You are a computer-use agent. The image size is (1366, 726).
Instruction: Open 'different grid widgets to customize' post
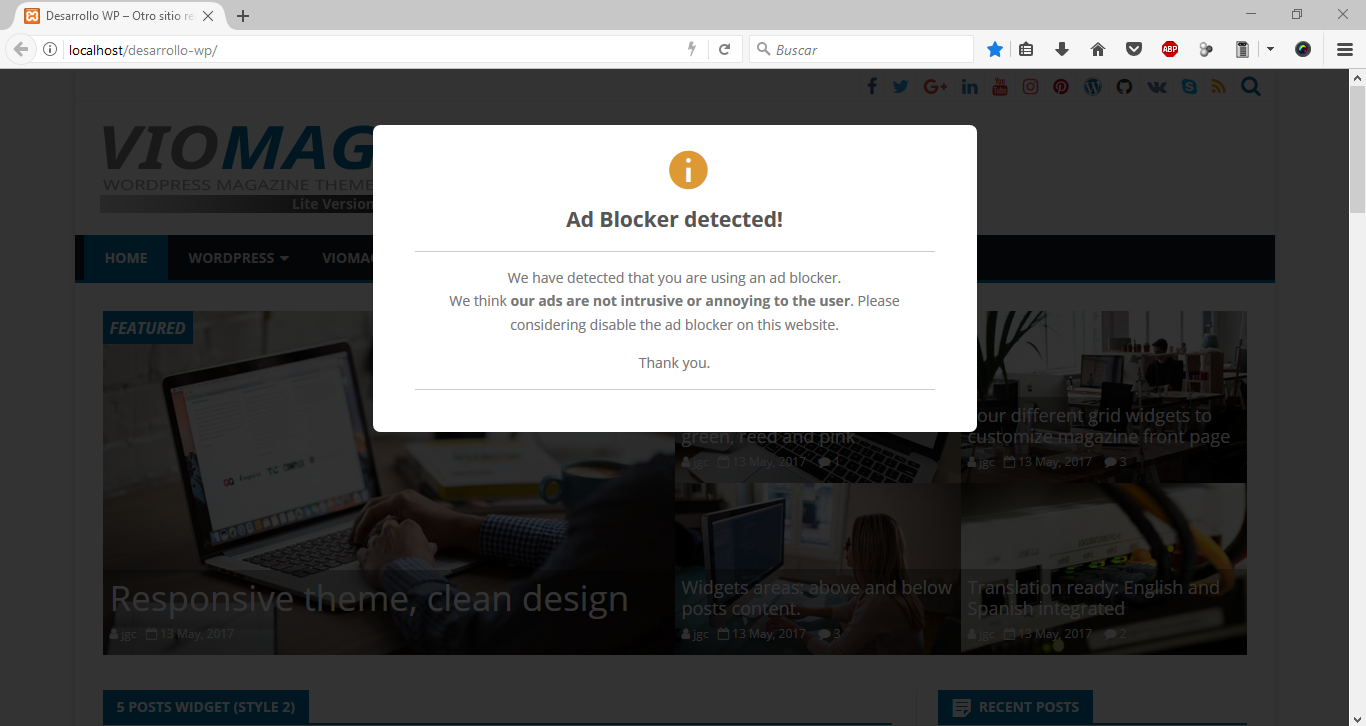(x=1098, y=426)
